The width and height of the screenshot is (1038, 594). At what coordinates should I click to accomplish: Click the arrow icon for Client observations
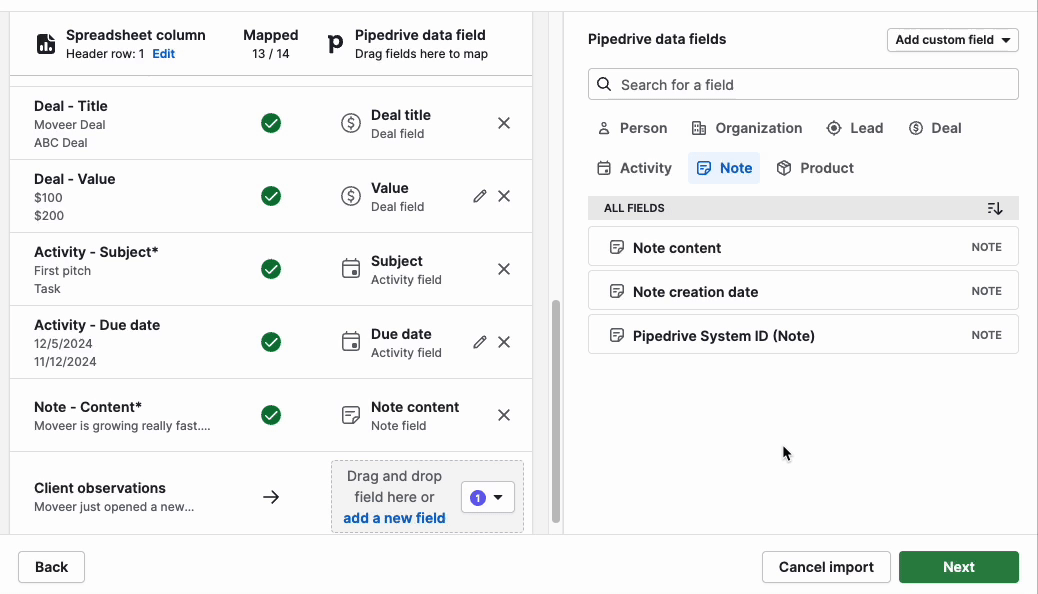point(271,497)
